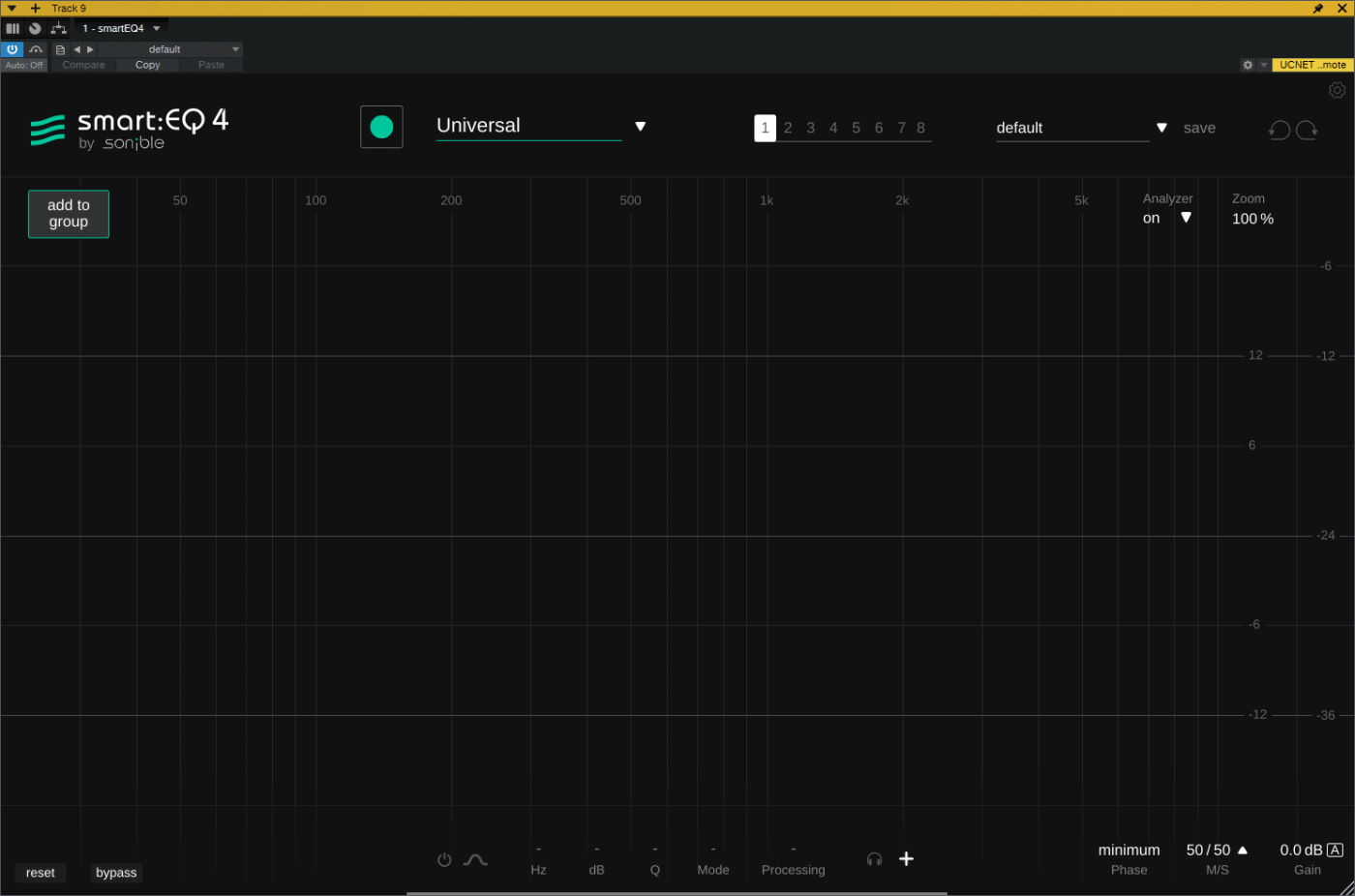The image size is (1355, 896).
Task: Click the sidechain icon next to power
Action: click(36, 49)
